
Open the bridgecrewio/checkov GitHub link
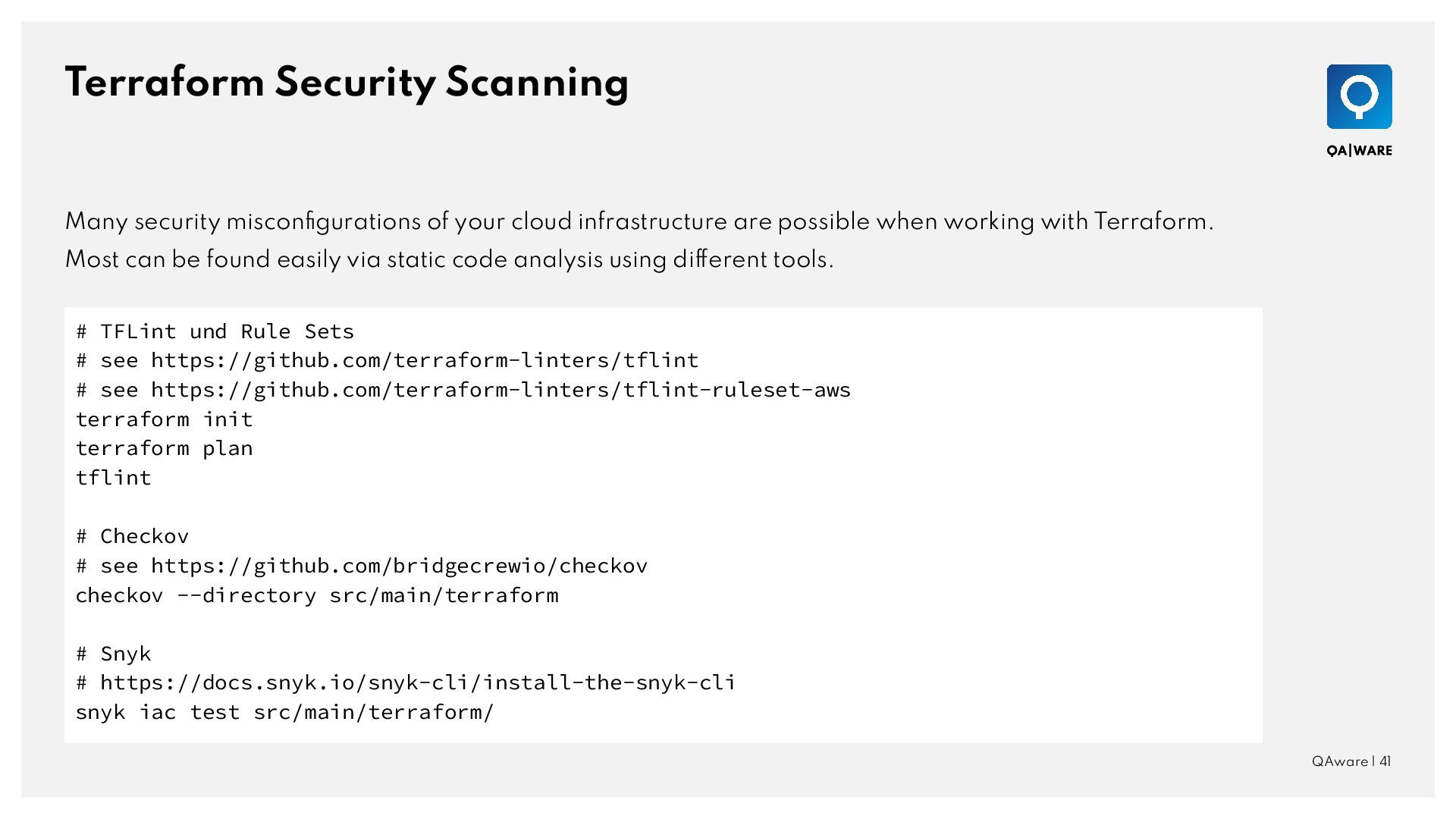399,566
